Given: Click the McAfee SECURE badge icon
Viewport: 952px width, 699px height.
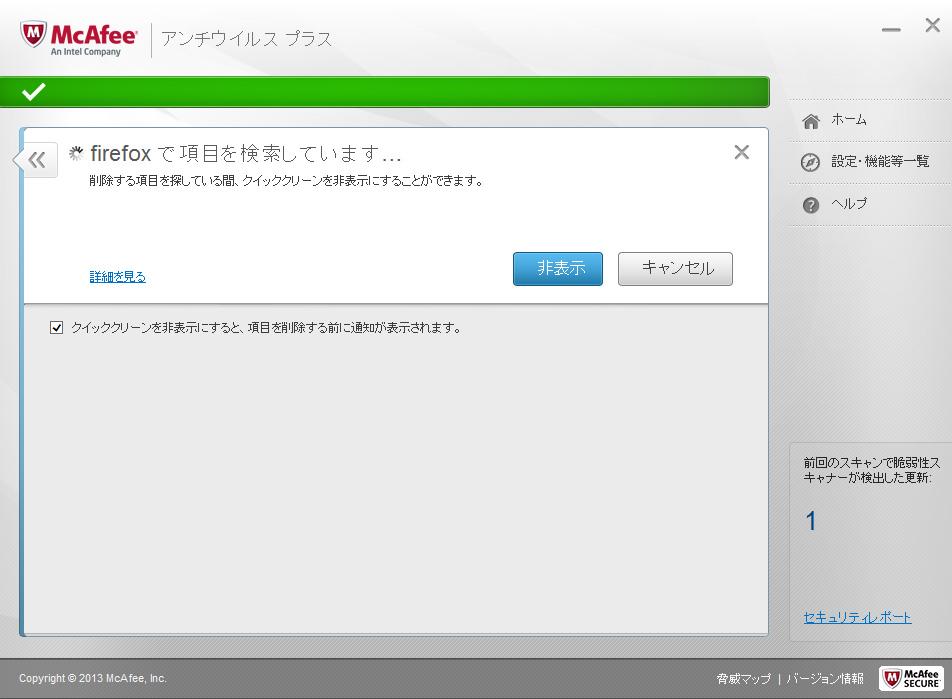Looking at the screenshot, I should click(x=911, y=678).
